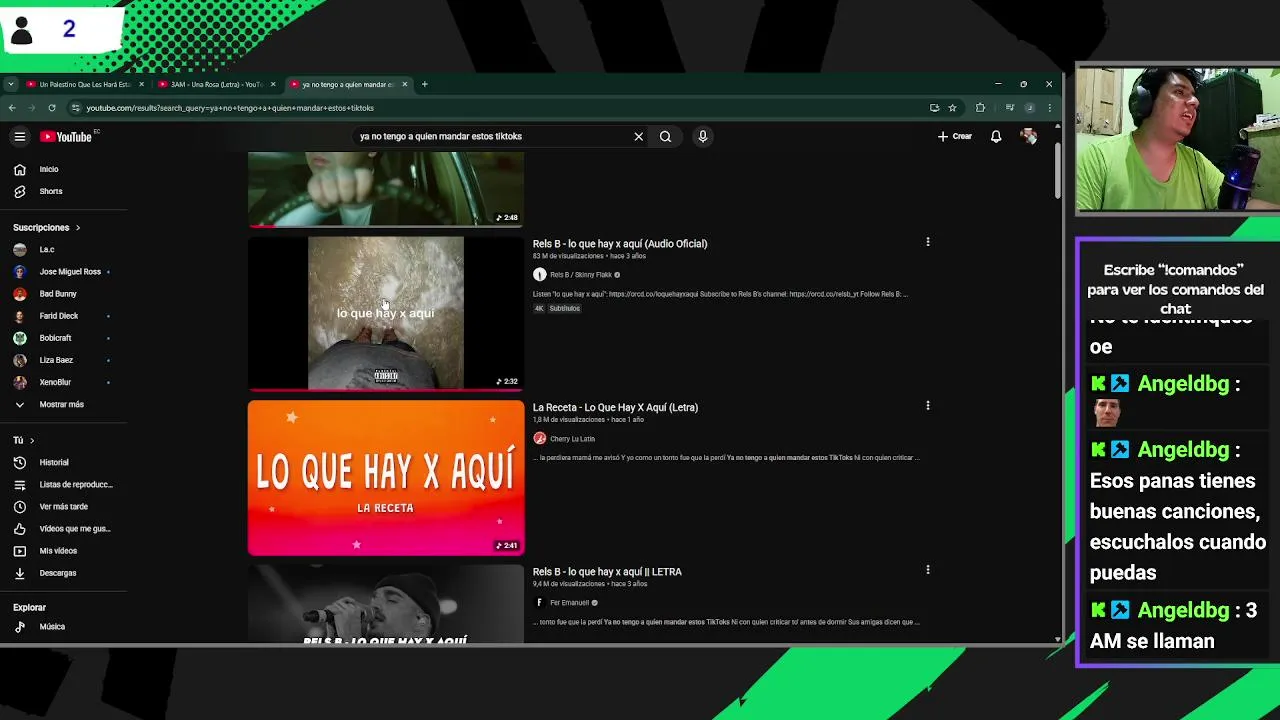The height and width of the screenshot is (720, 1280).
Task: Close the '3AM - Una Rosa' tab
Action: (x=273, y=84)
